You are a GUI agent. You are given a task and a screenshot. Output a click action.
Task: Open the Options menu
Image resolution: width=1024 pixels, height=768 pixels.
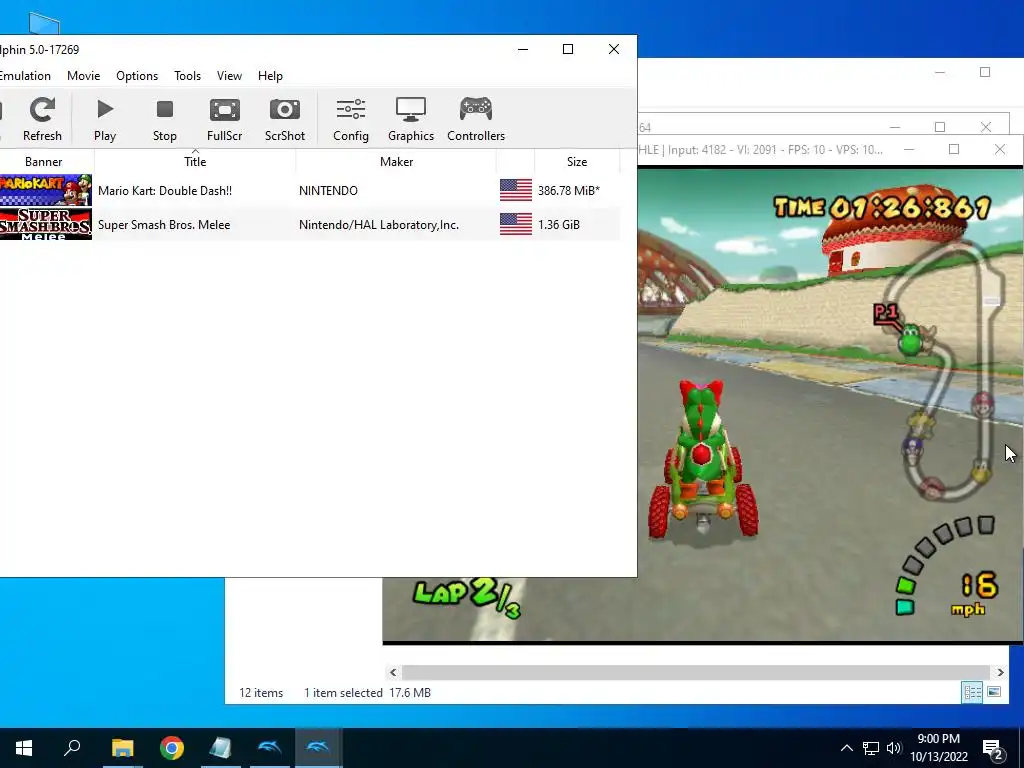137,76
